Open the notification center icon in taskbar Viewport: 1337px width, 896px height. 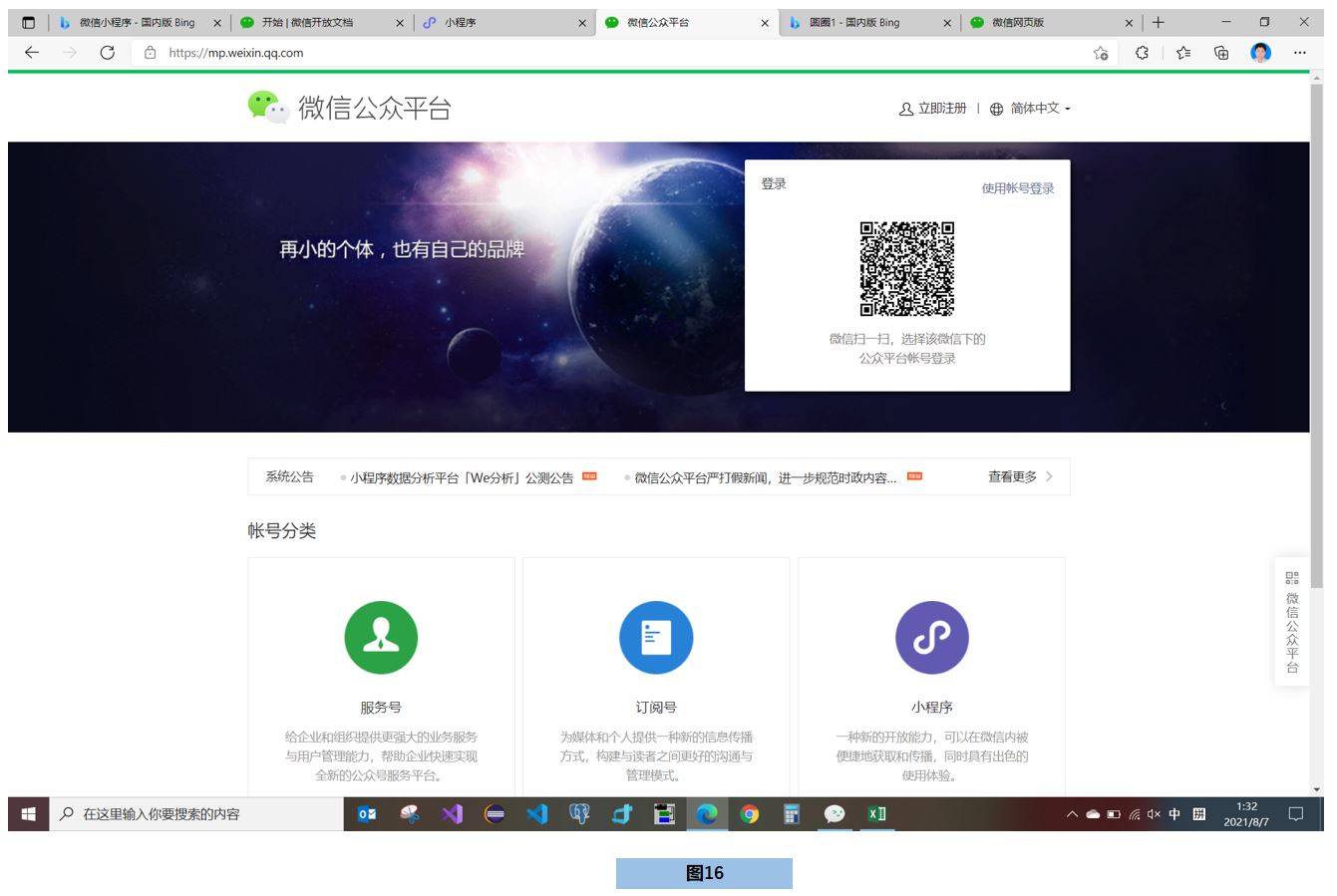tap(1296, 814)
